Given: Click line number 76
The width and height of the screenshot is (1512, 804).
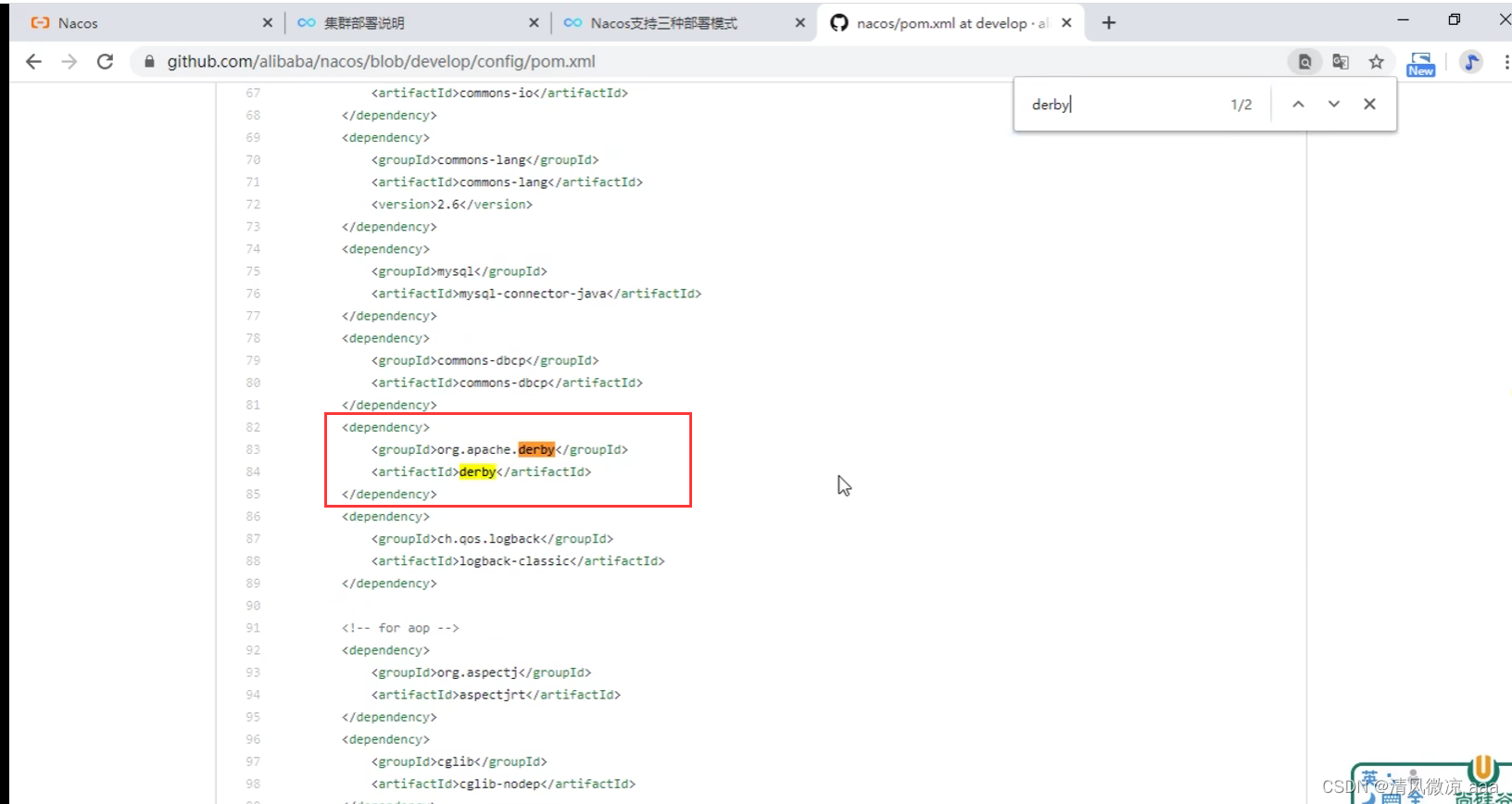Looking at the screenshot, I should click(x=253, y=294).
